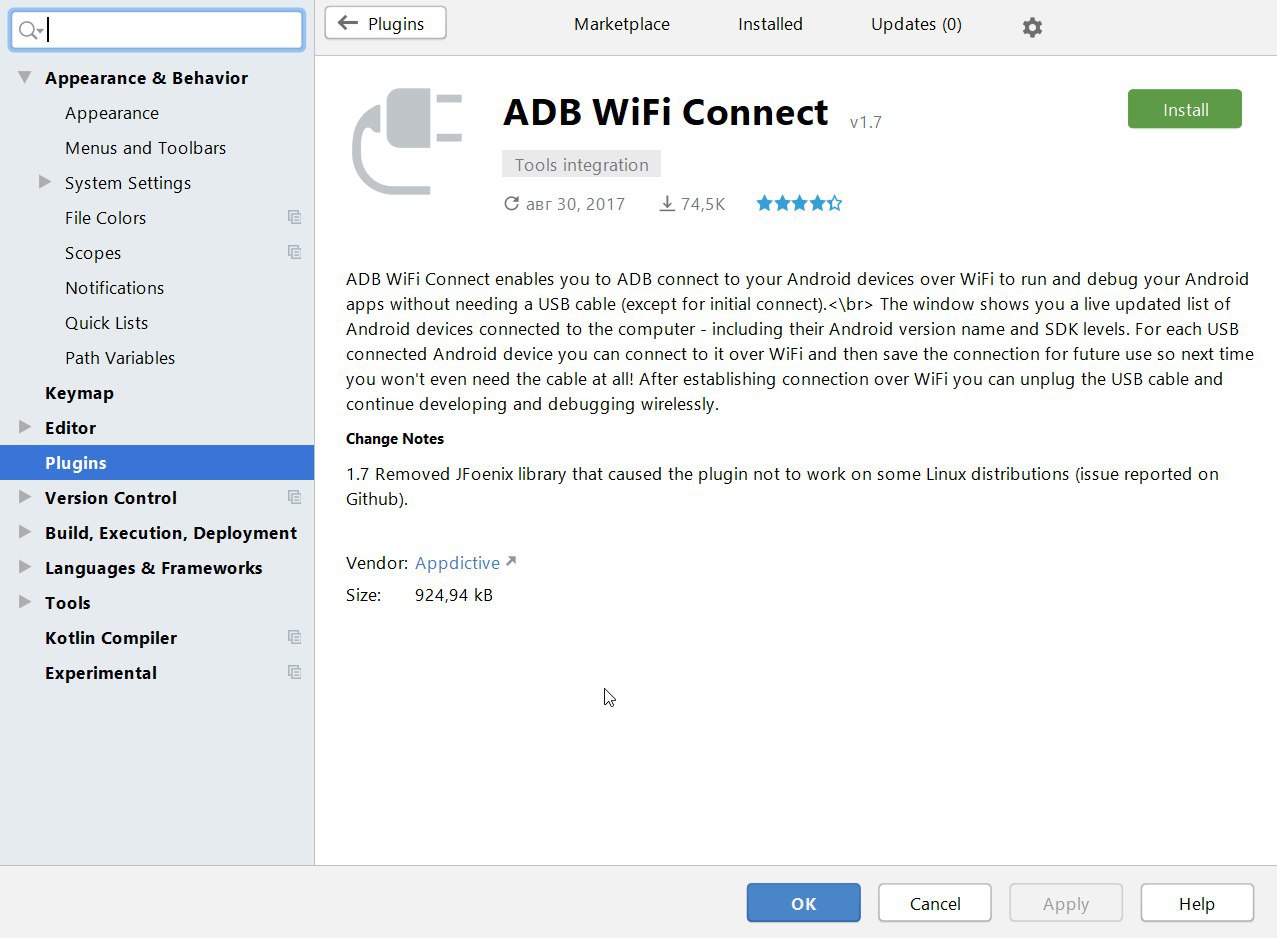Open Scopes settings
Image resolution: width=1277 pixels, height=938 pixels.
tap(93, 253)
